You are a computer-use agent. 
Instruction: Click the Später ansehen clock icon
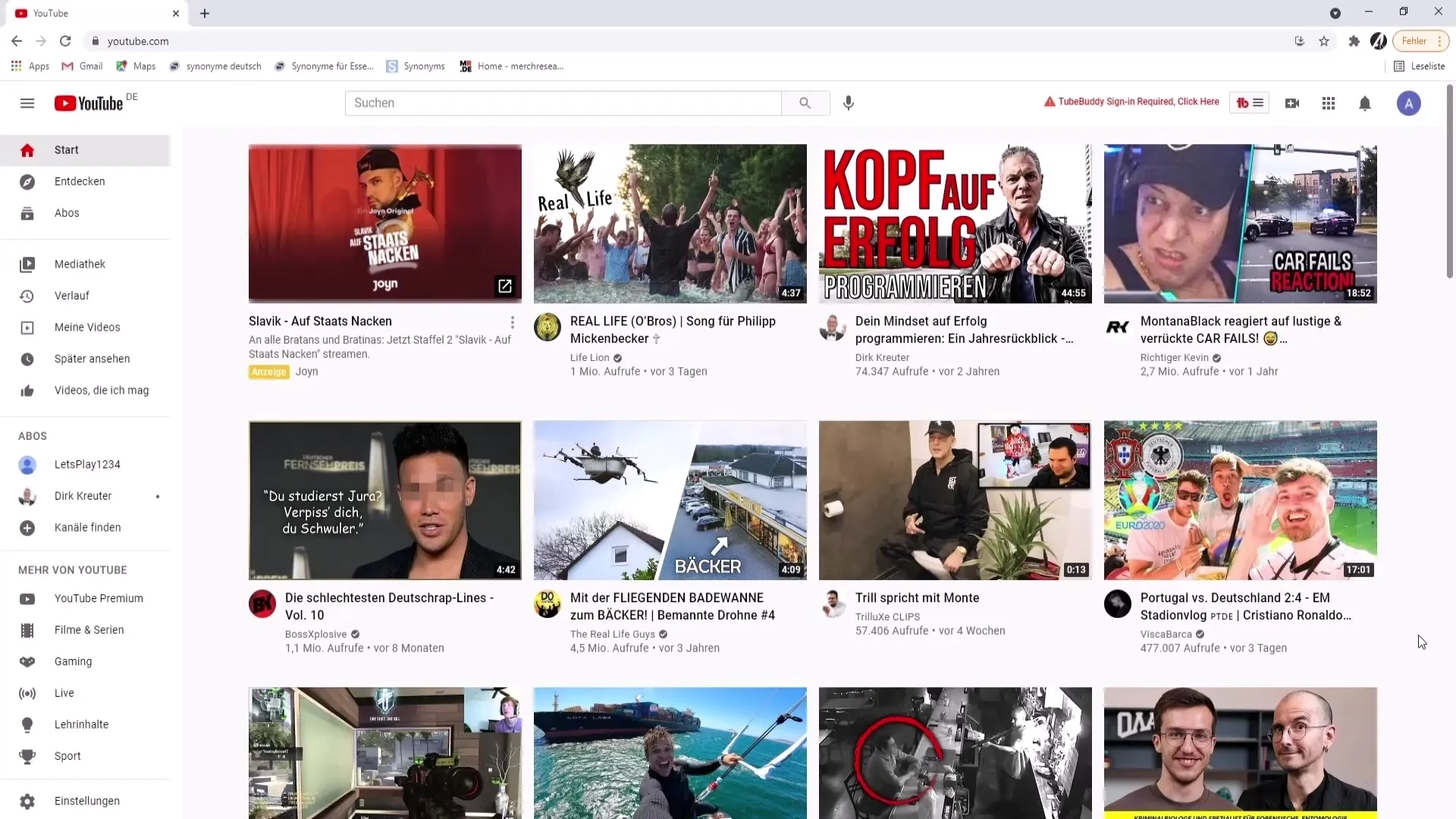pyautogui.click(x=27, y=359)
